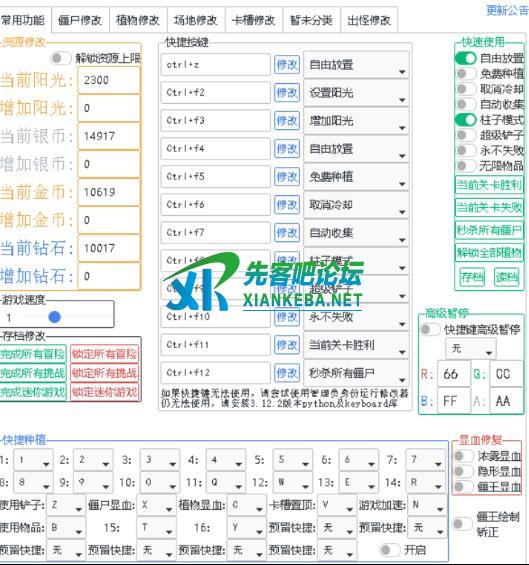This screenshot has width=529, height=565.
Task: Click 修改 button next to Ctrl+f2 hotkey
Action: (x=286, y=93)
